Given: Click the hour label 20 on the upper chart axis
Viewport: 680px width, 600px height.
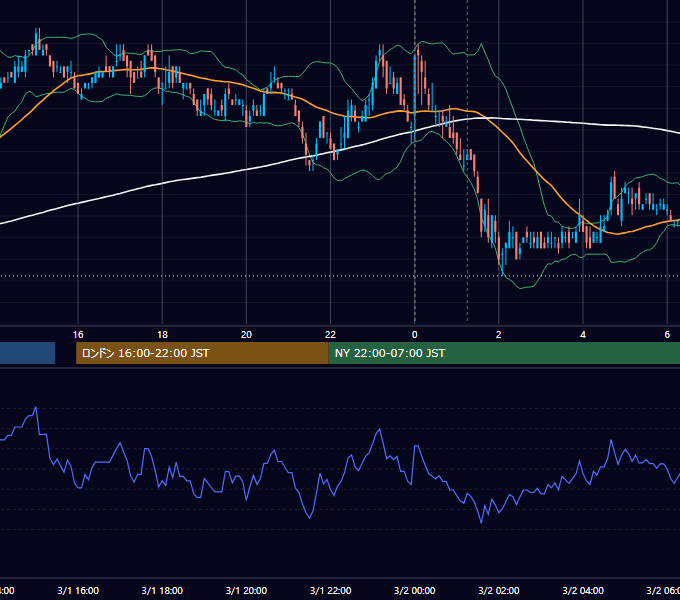Looking at the screenshot, I should click(x=246, y=334).
